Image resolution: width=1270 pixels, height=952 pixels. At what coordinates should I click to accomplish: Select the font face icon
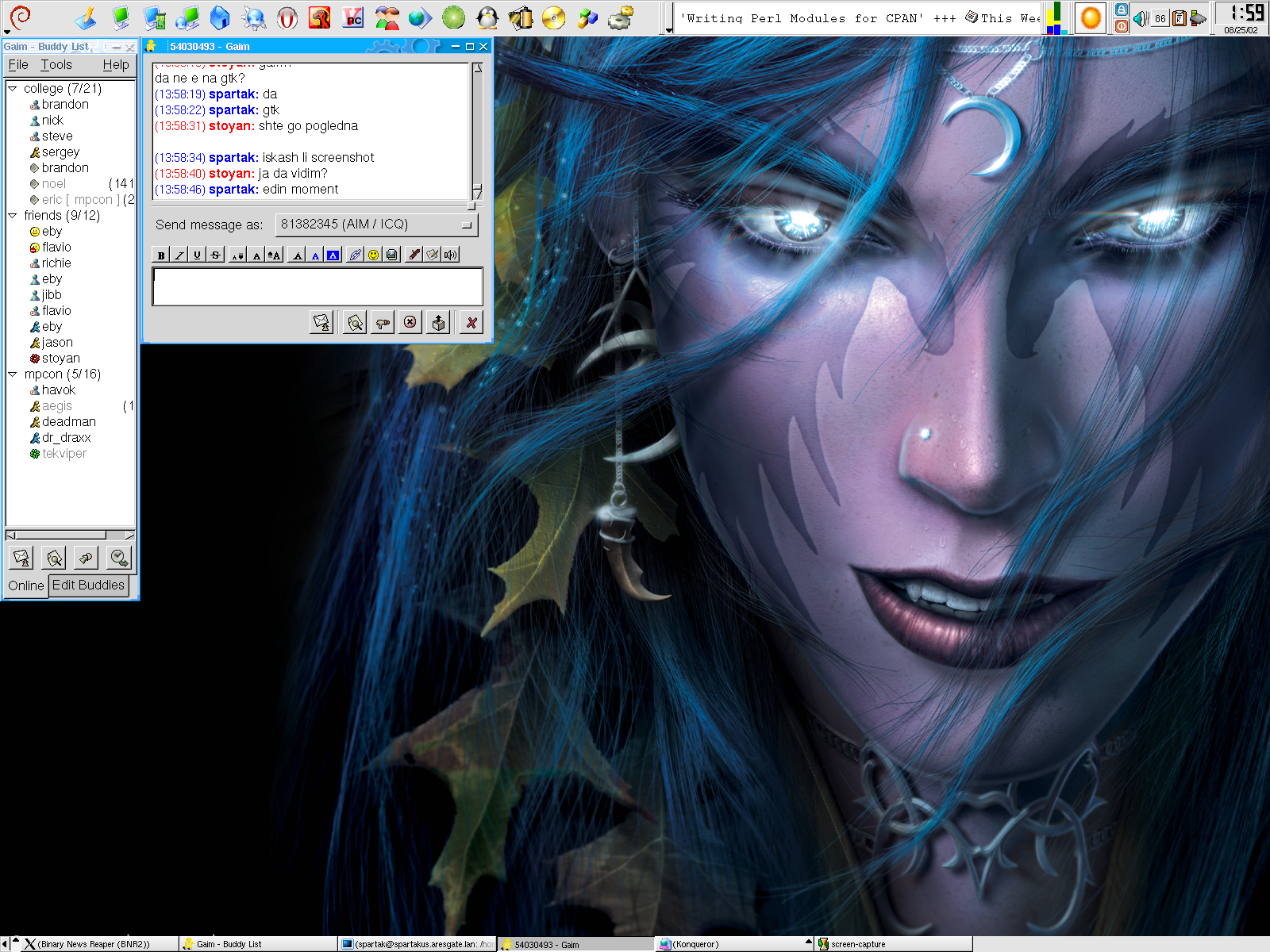tap(297, 255)
